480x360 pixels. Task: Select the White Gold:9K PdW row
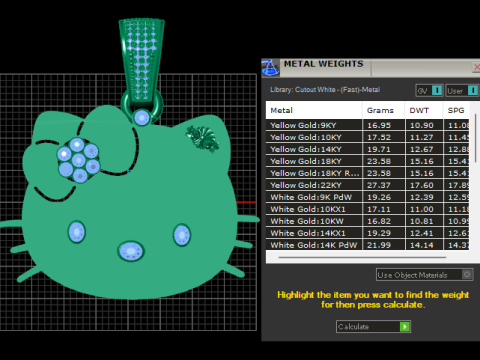click(x=368, y=197)
